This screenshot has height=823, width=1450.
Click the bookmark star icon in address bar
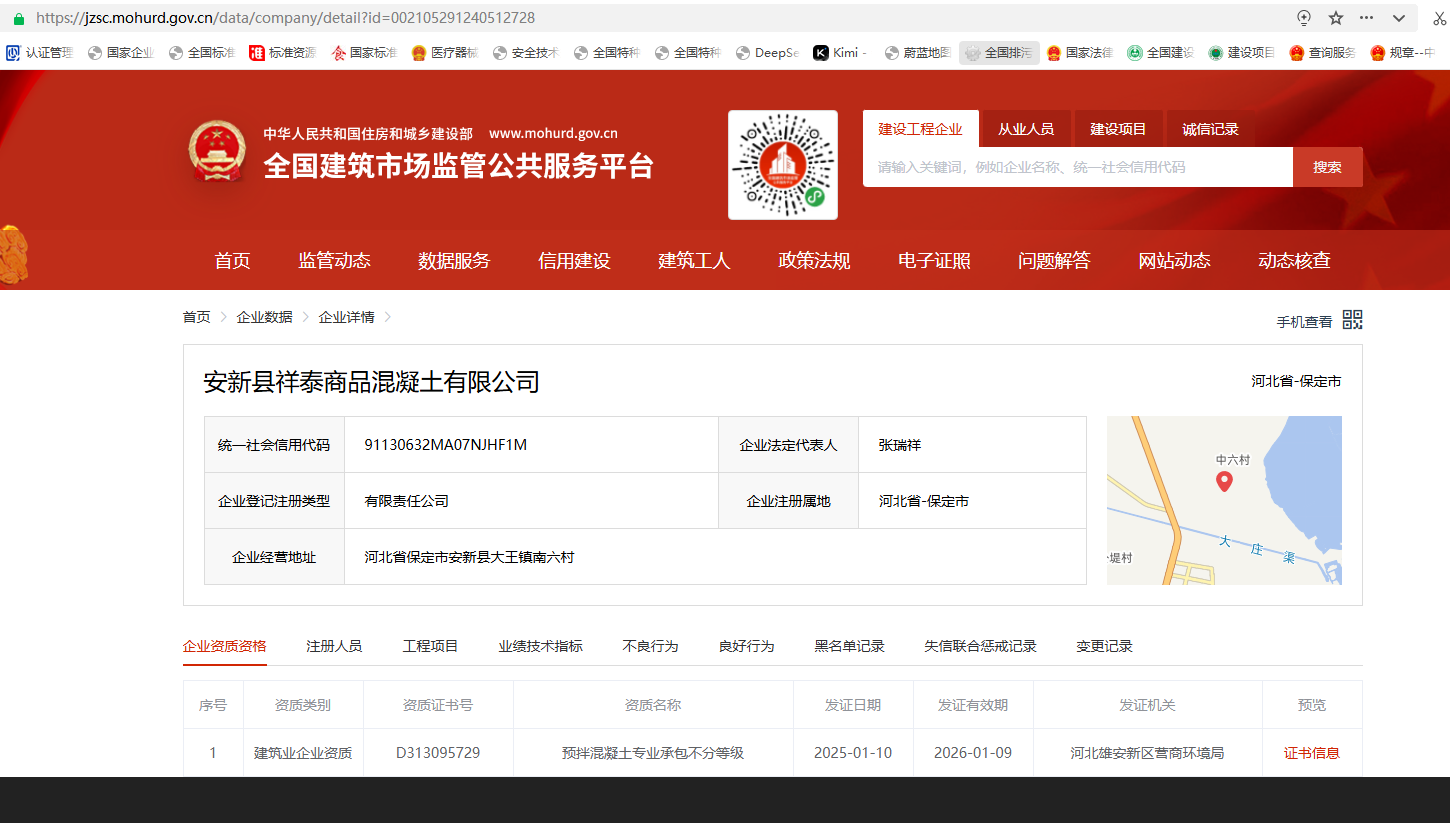click(x=1336, y=18)
